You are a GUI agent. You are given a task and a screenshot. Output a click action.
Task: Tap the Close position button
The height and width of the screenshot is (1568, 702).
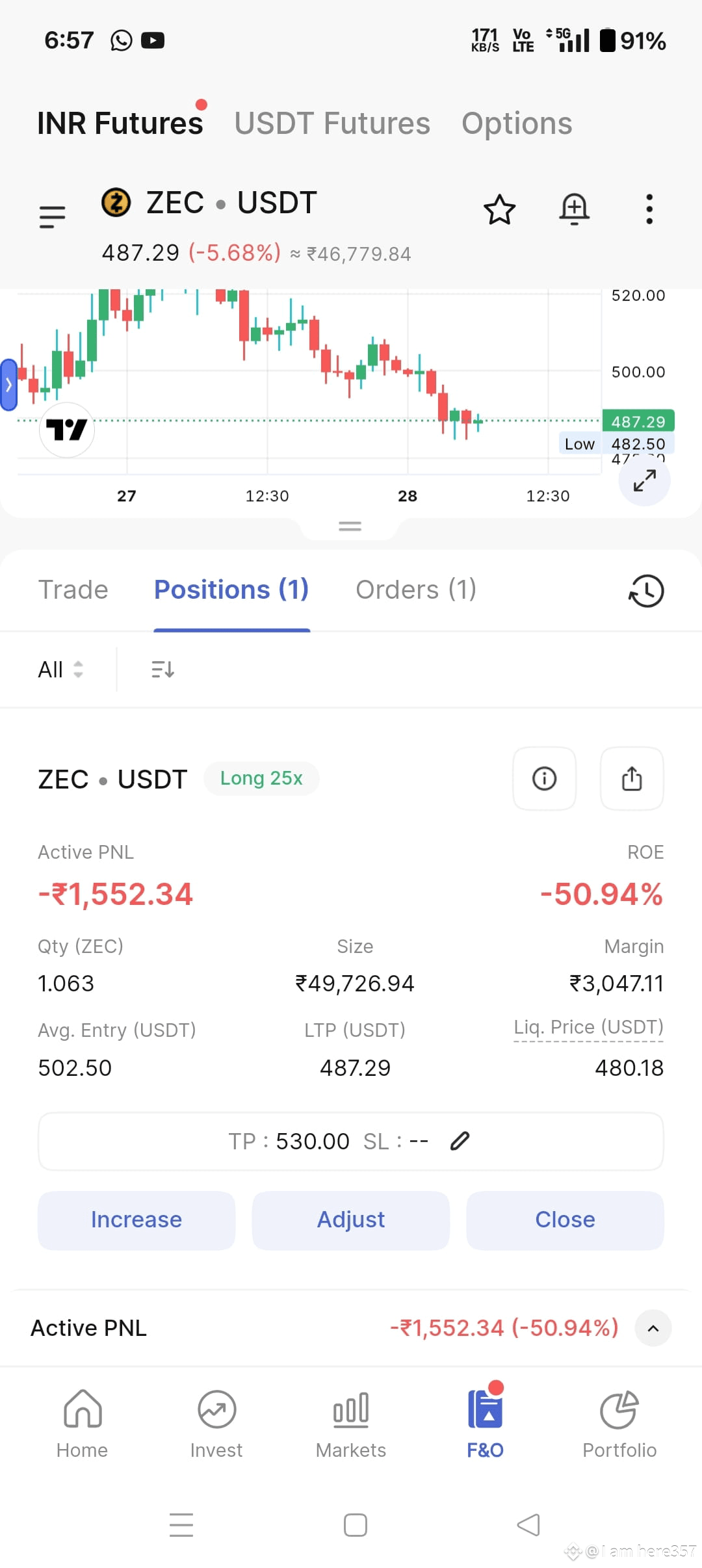565,1220
